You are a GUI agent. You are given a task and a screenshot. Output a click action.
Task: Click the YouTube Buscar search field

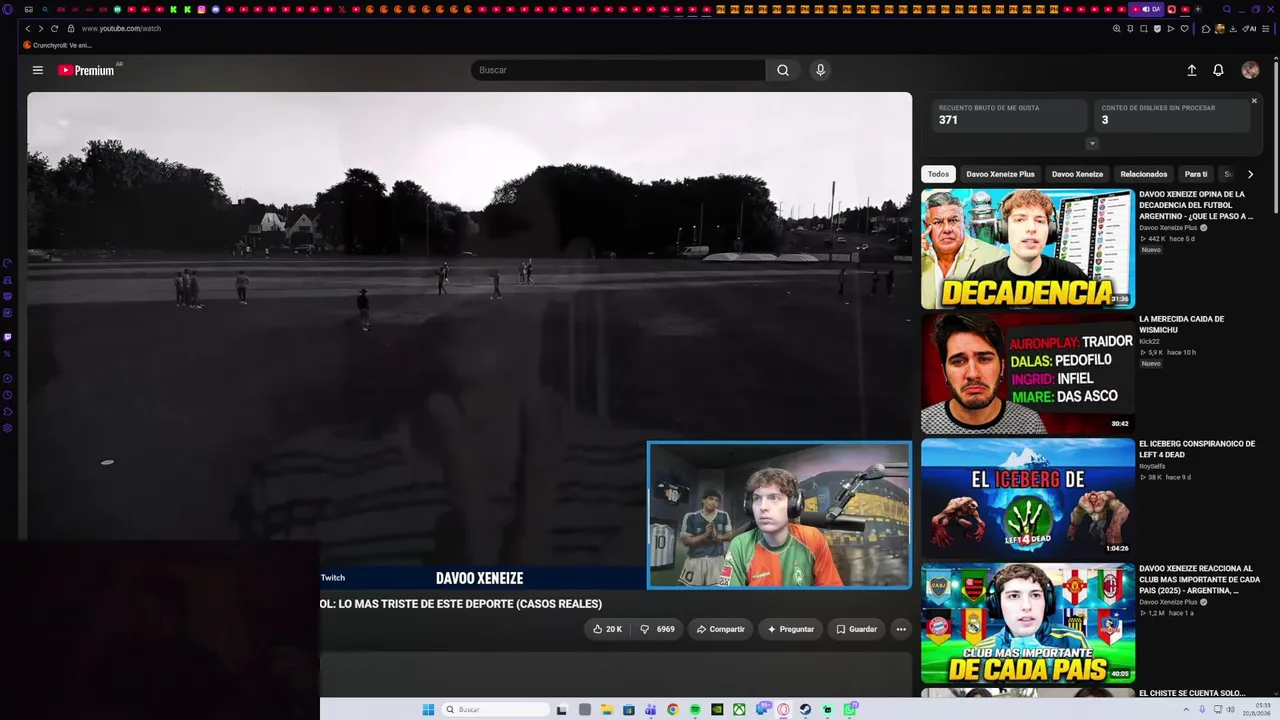pyautogui.click(x=618, y=70)
